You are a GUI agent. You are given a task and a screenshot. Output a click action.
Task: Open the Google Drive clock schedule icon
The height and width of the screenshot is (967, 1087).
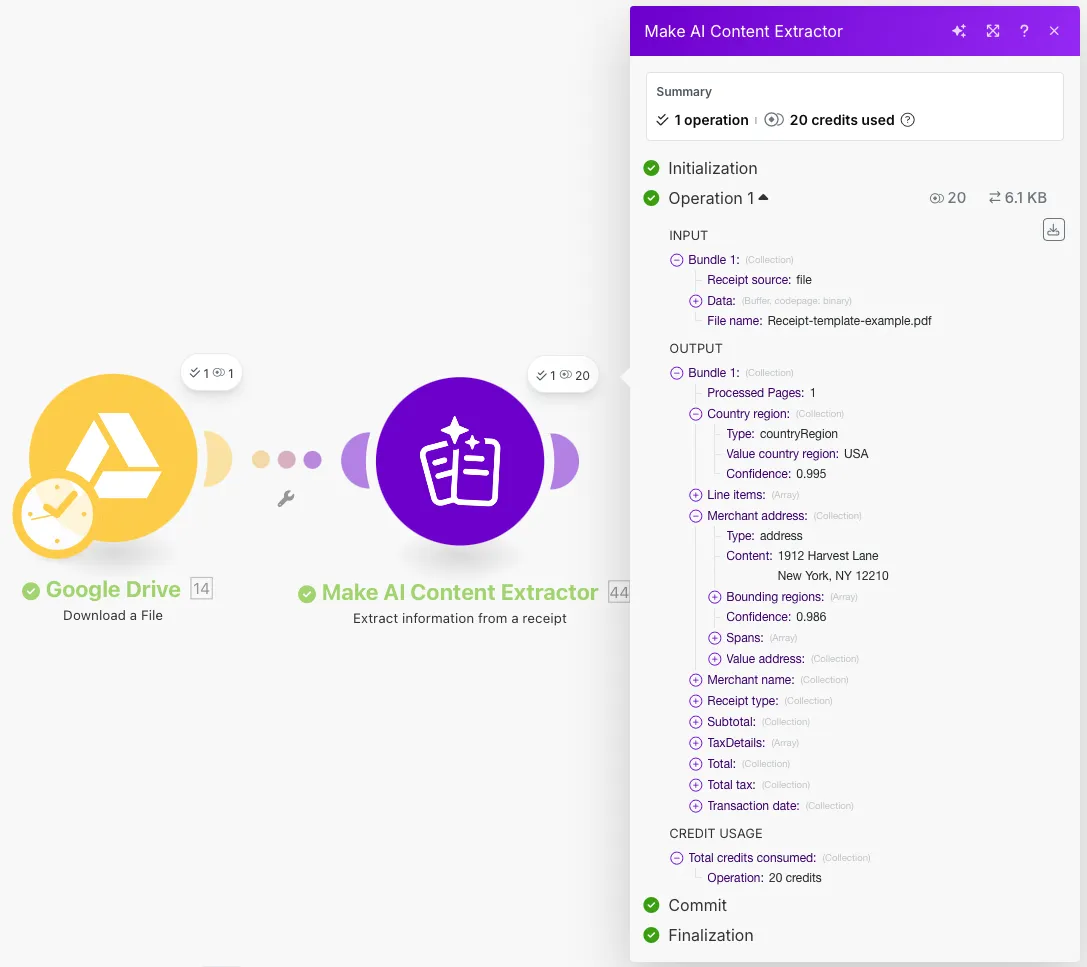[x=57, y=515]
